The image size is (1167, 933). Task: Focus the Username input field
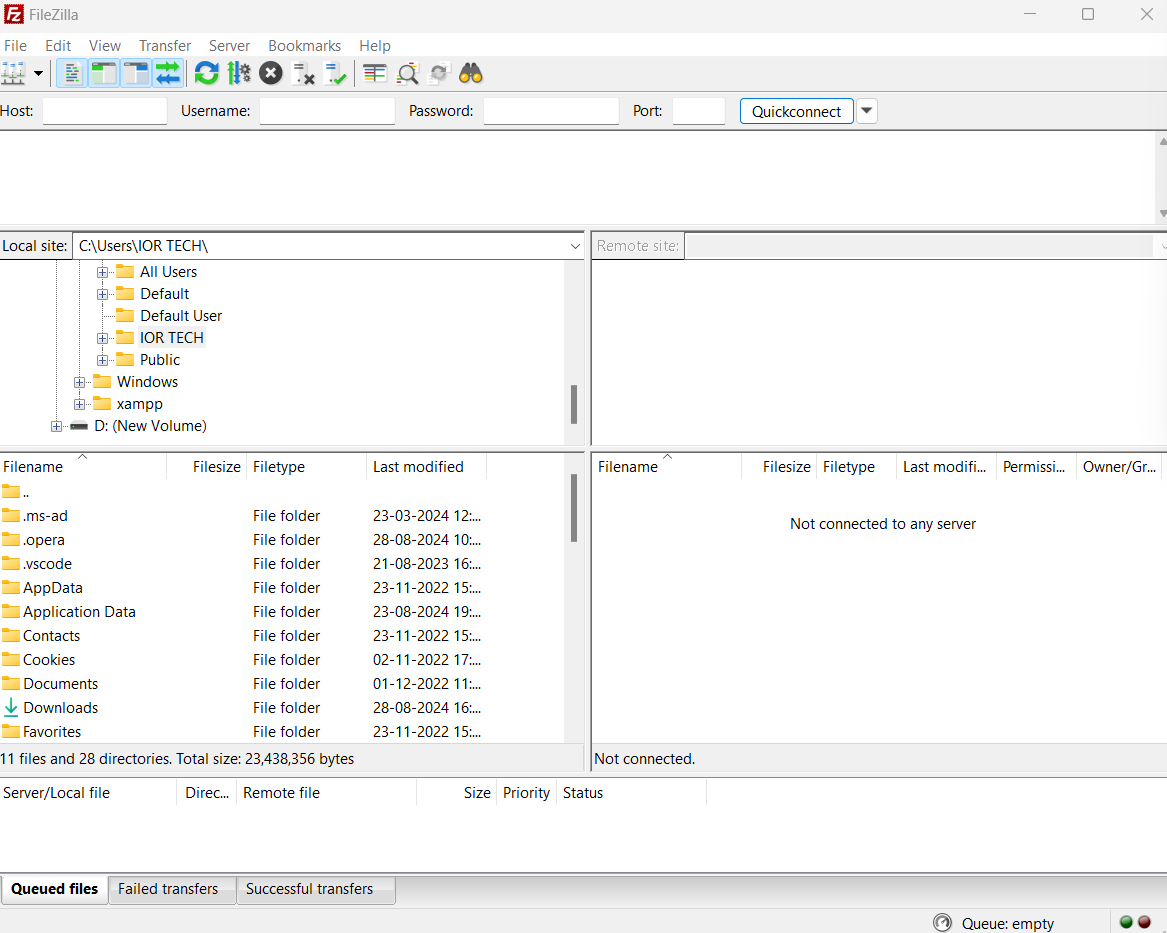pyautogui.click(x=327, y=111)
